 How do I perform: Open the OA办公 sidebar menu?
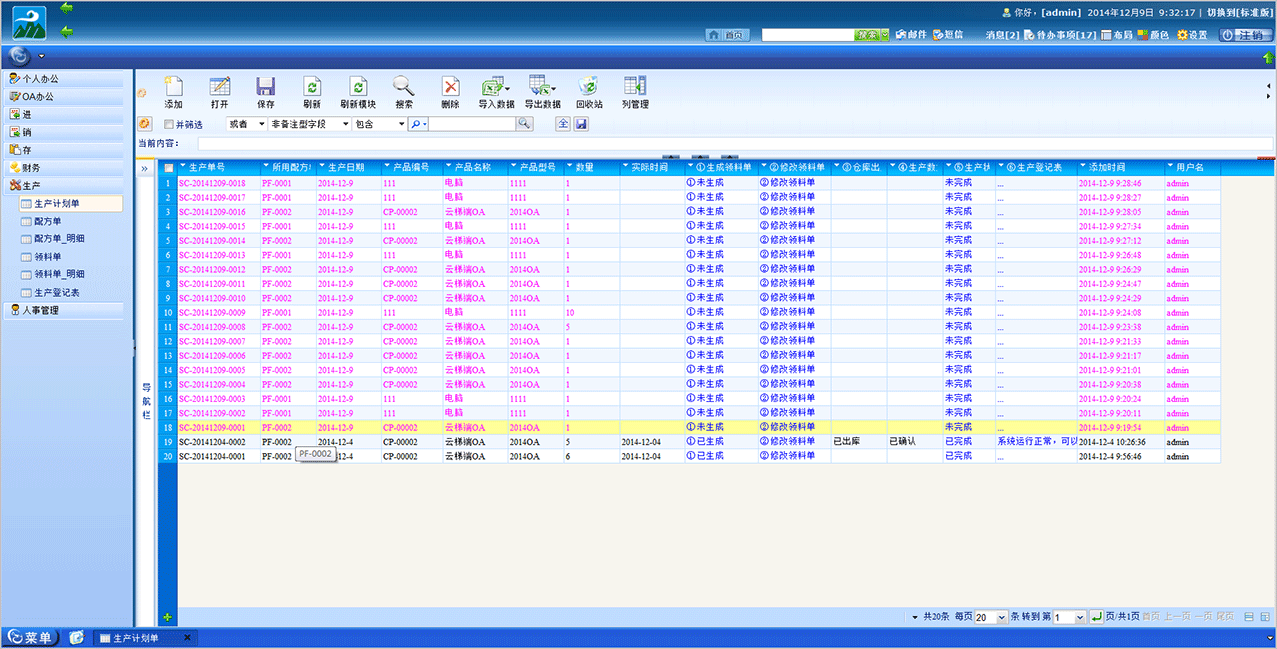(x=66, y=96)
